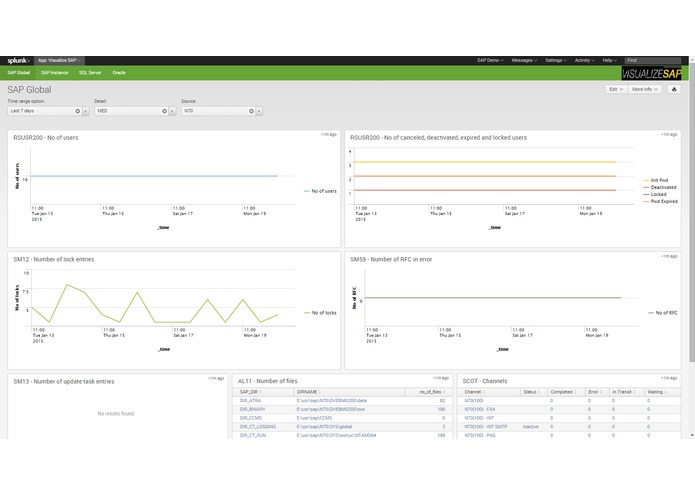Click the Find search field
695x494 pixels.
pyautogui.click(x=652, y=60)
